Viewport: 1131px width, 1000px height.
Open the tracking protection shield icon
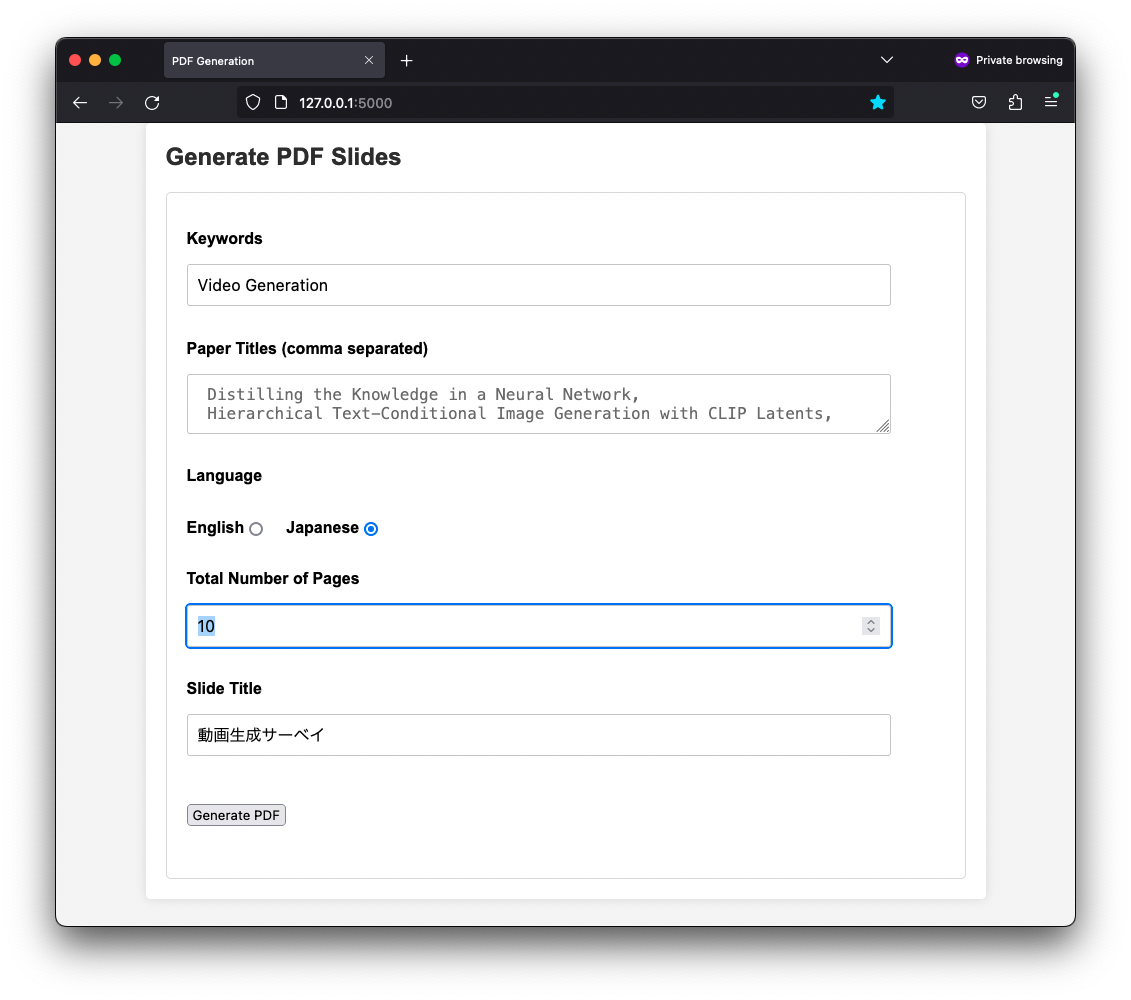tap(252, 102)
